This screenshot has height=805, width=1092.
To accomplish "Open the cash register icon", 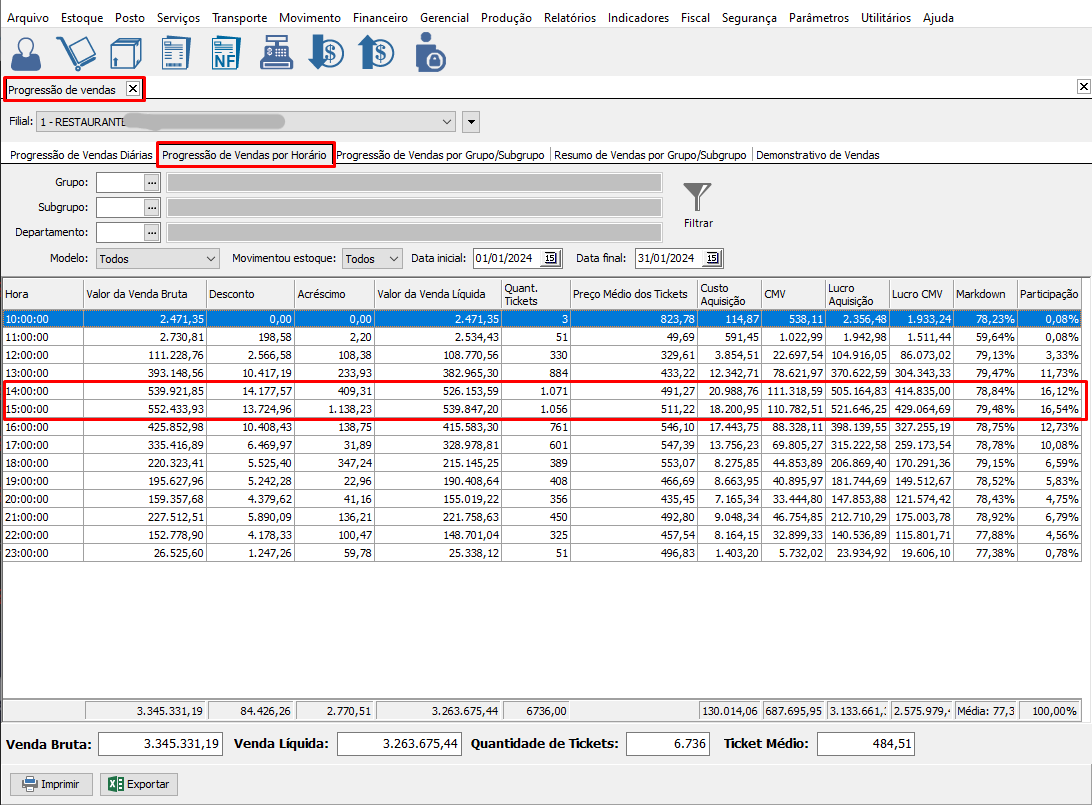I will [276, 52].
